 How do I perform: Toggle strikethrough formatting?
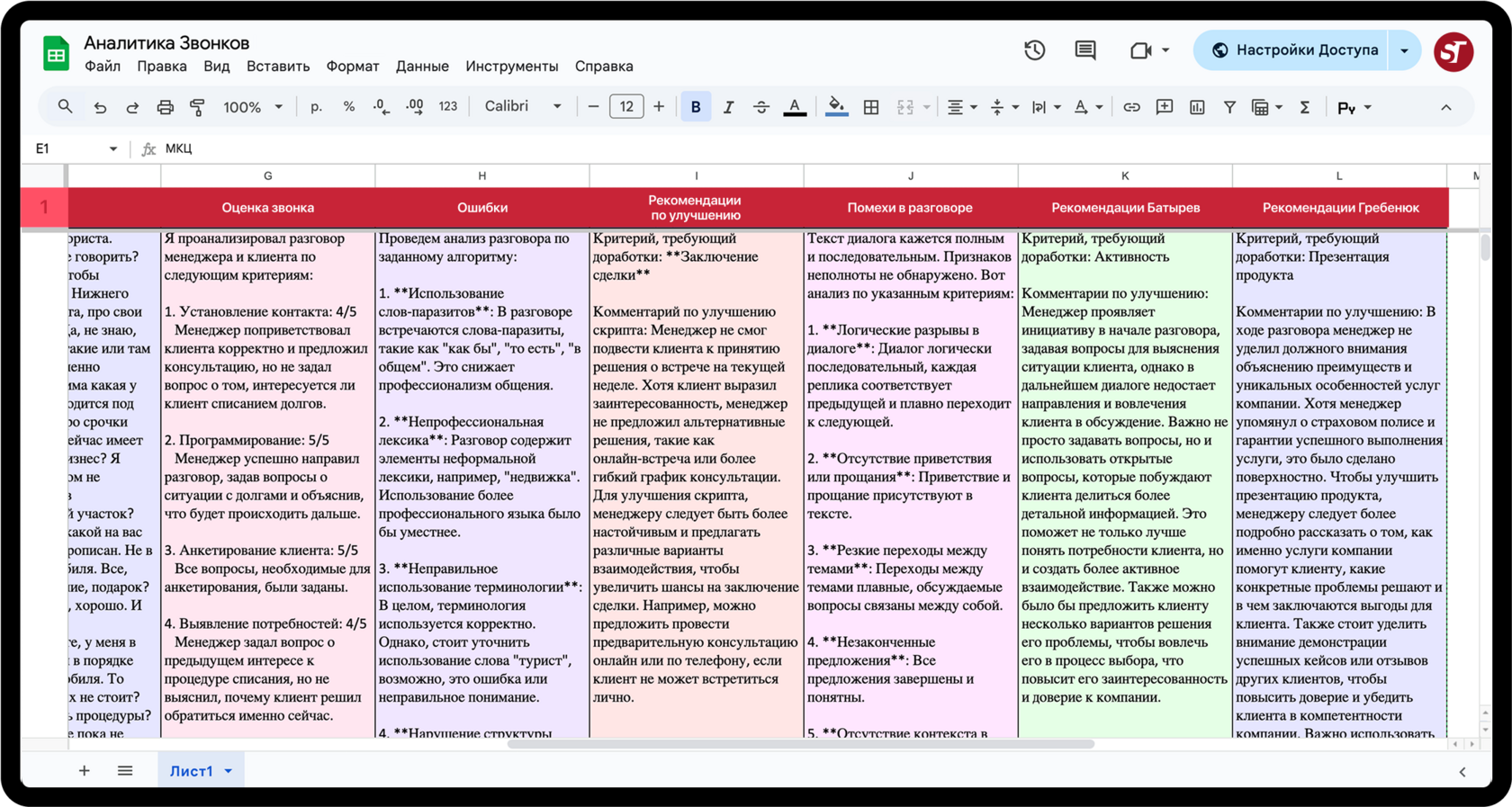click(761, 107)
